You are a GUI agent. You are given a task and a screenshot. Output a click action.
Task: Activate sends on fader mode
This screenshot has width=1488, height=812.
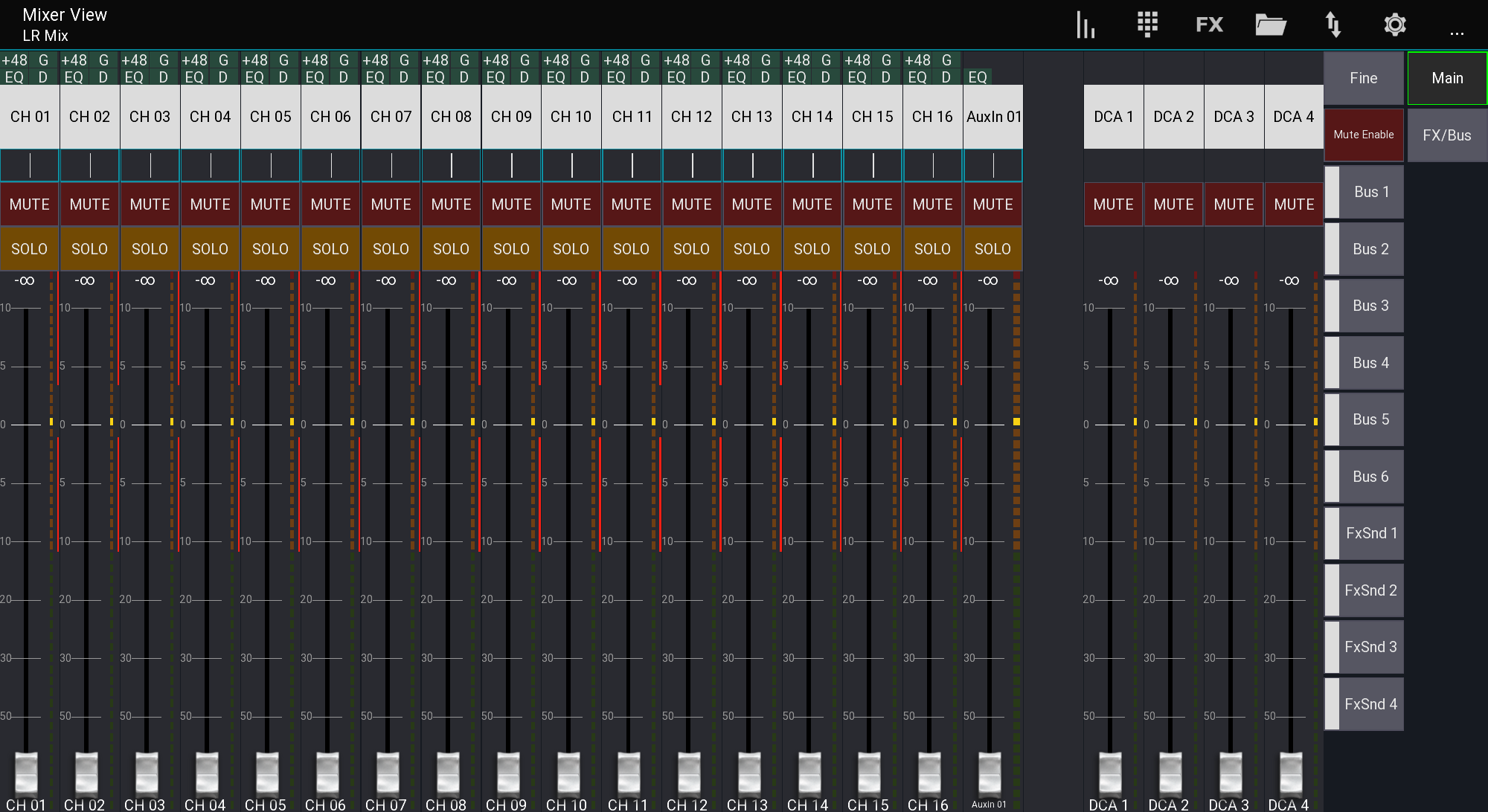(x=1333, y=24)
